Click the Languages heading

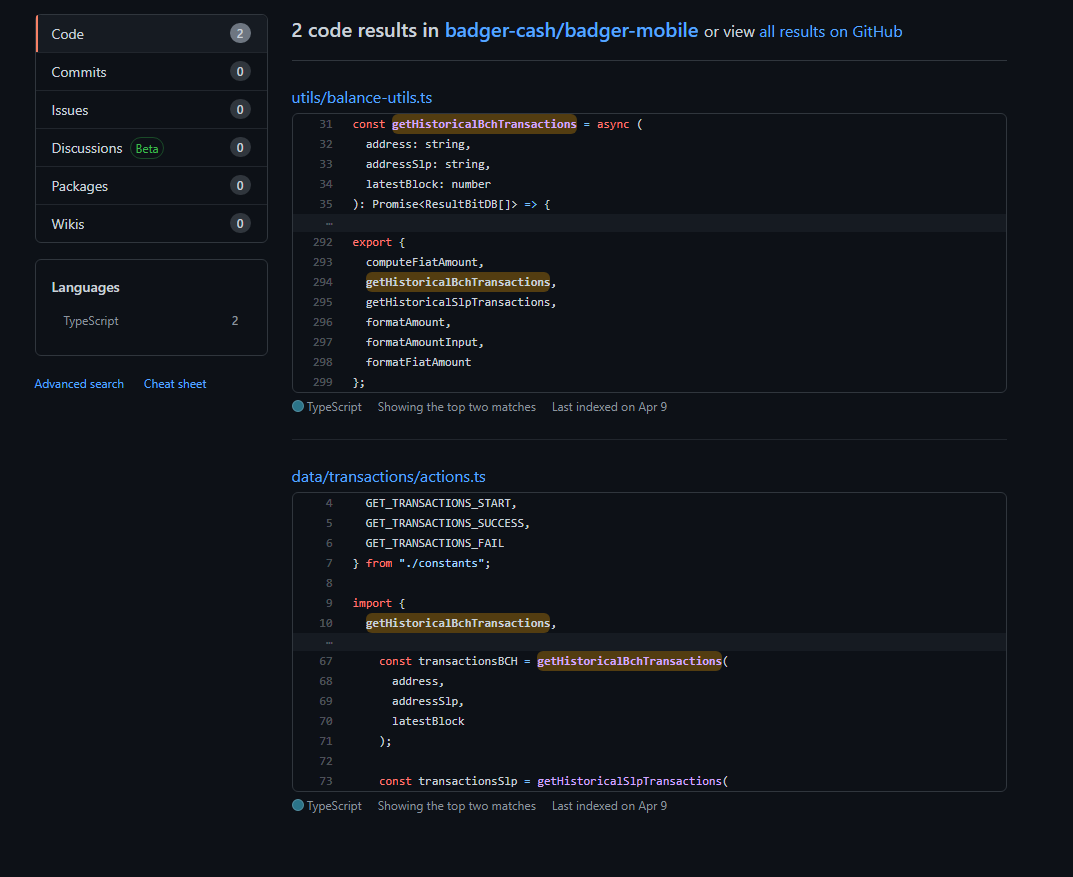pos(86,287)
